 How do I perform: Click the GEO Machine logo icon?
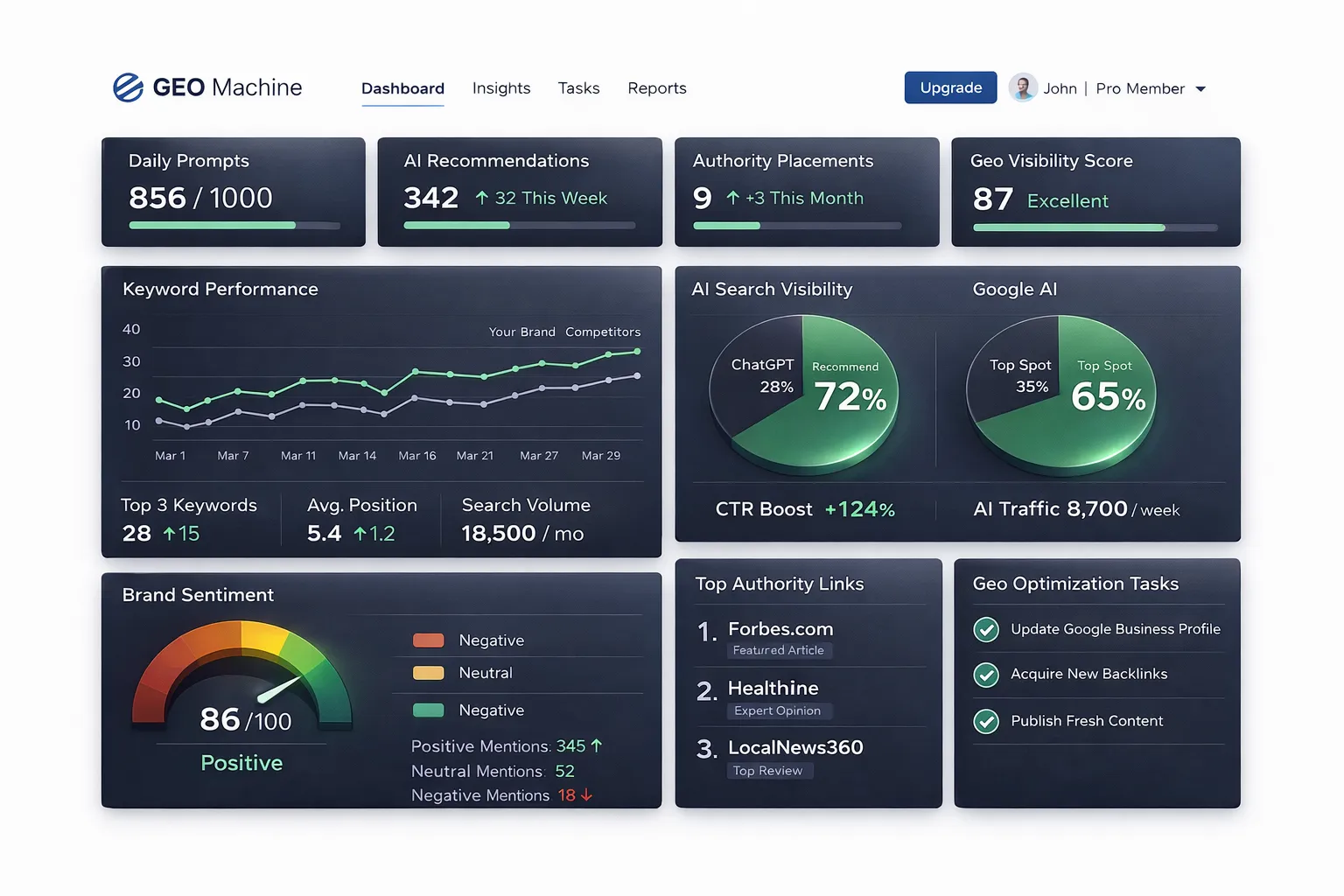[128, 87]
